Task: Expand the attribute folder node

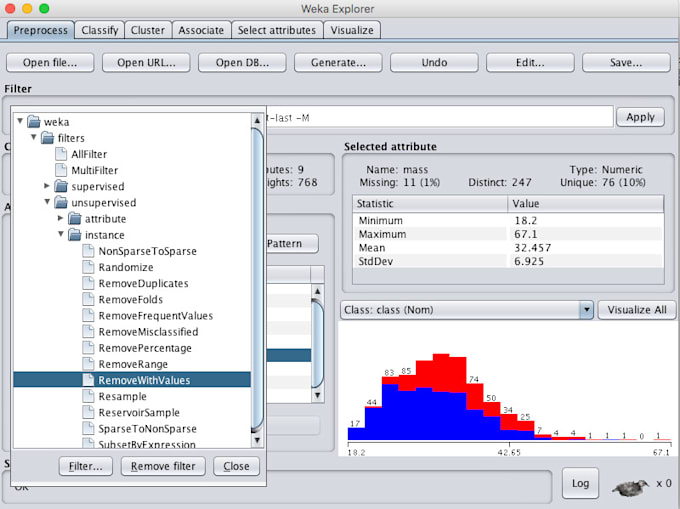Action: pos(60,218)
